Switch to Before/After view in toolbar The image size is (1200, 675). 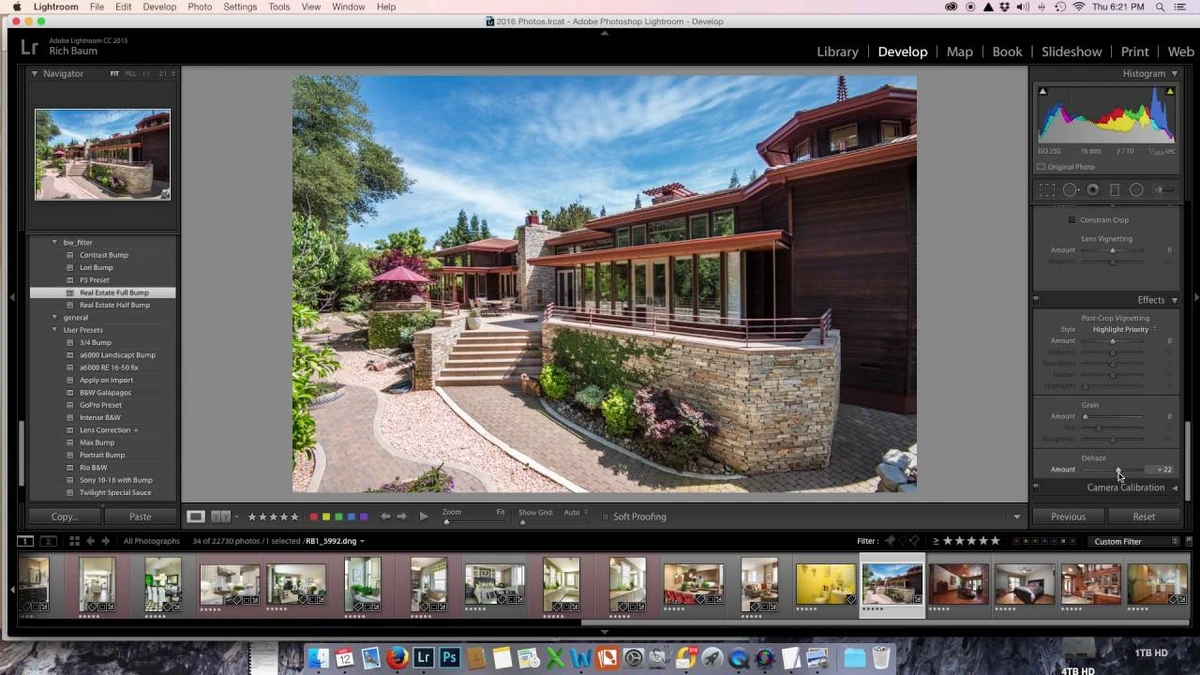click(219, 516)
